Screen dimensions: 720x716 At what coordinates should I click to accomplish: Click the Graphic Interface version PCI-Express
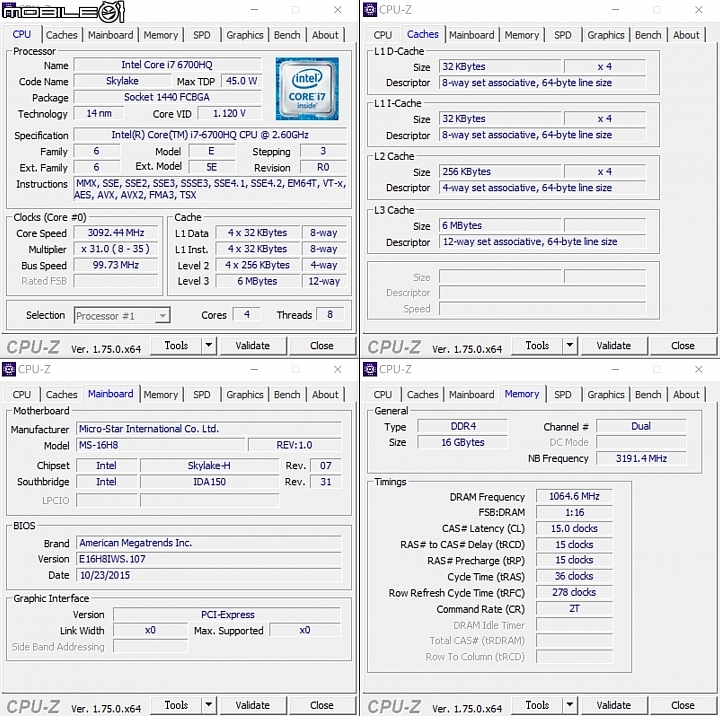(227, 615)
